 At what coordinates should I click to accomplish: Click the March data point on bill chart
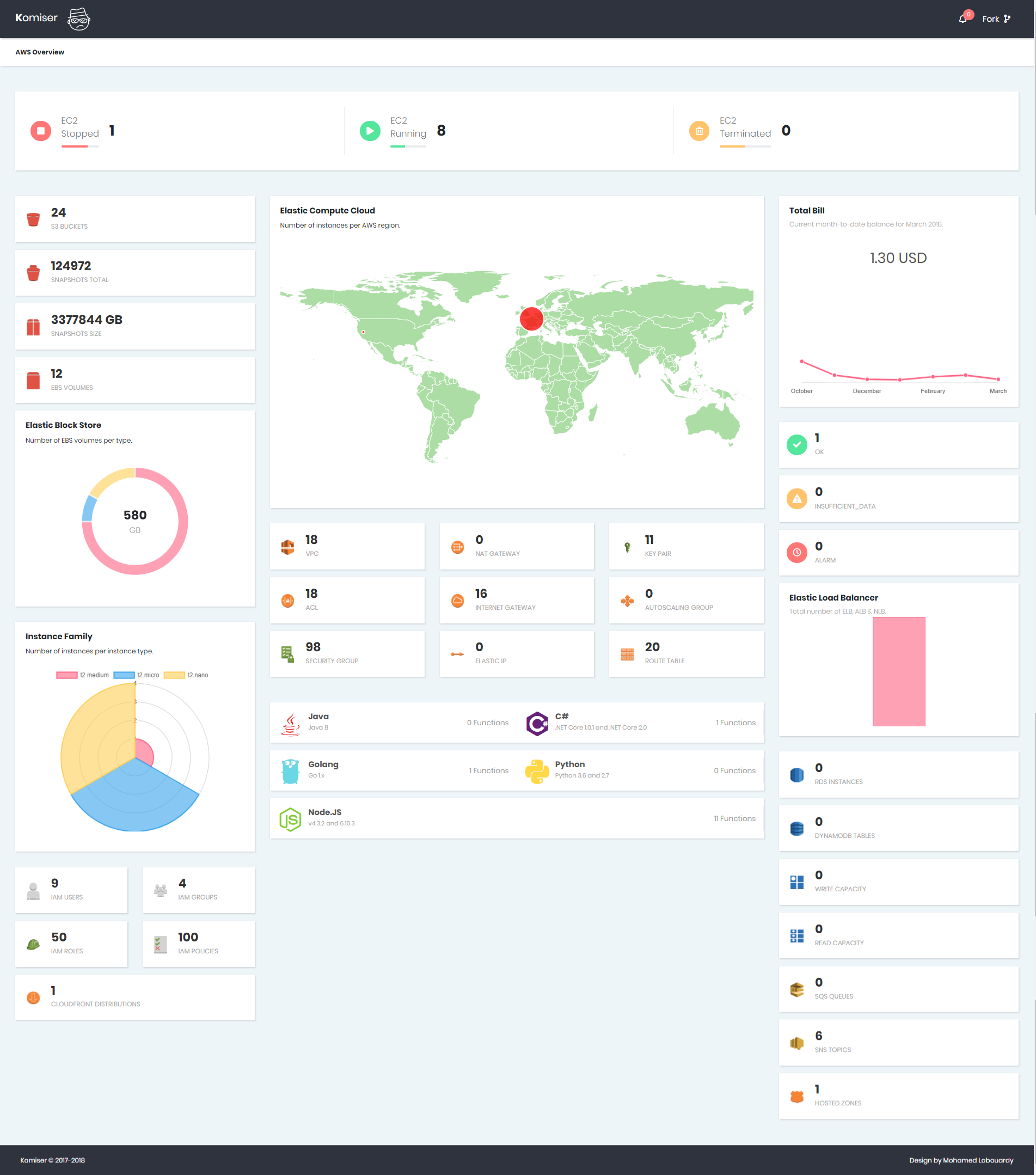pos(998,380)
